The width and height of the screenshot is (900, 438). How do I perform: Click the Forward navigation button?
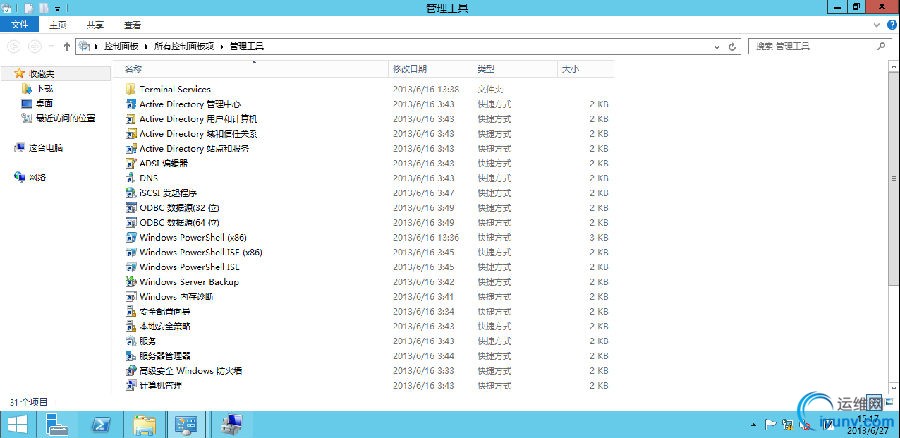pyautogui.click(x=34, y=46)
